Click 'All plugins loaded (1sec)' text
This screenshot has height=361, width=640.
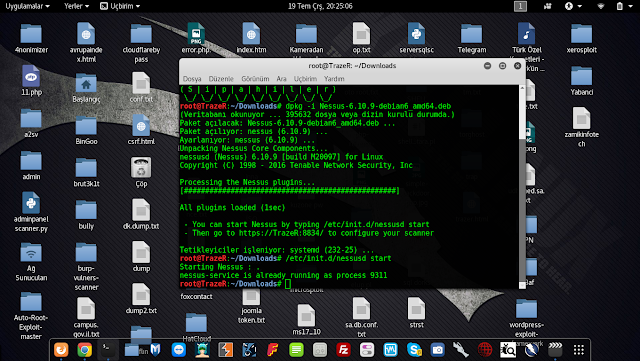pyautogui.click(x=232, y=207)
